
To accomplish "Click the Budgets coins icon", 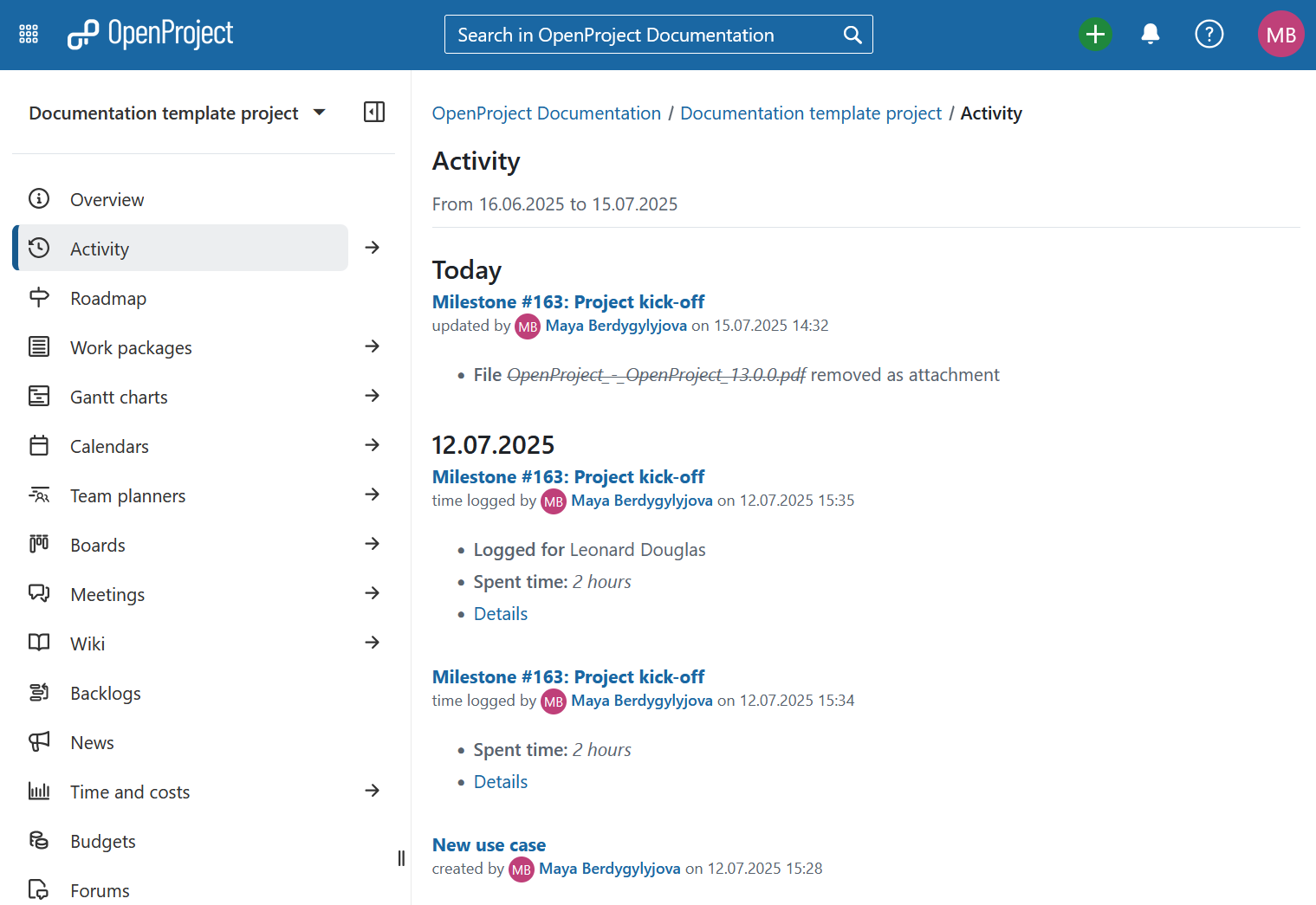I will (x=39, y=841).
